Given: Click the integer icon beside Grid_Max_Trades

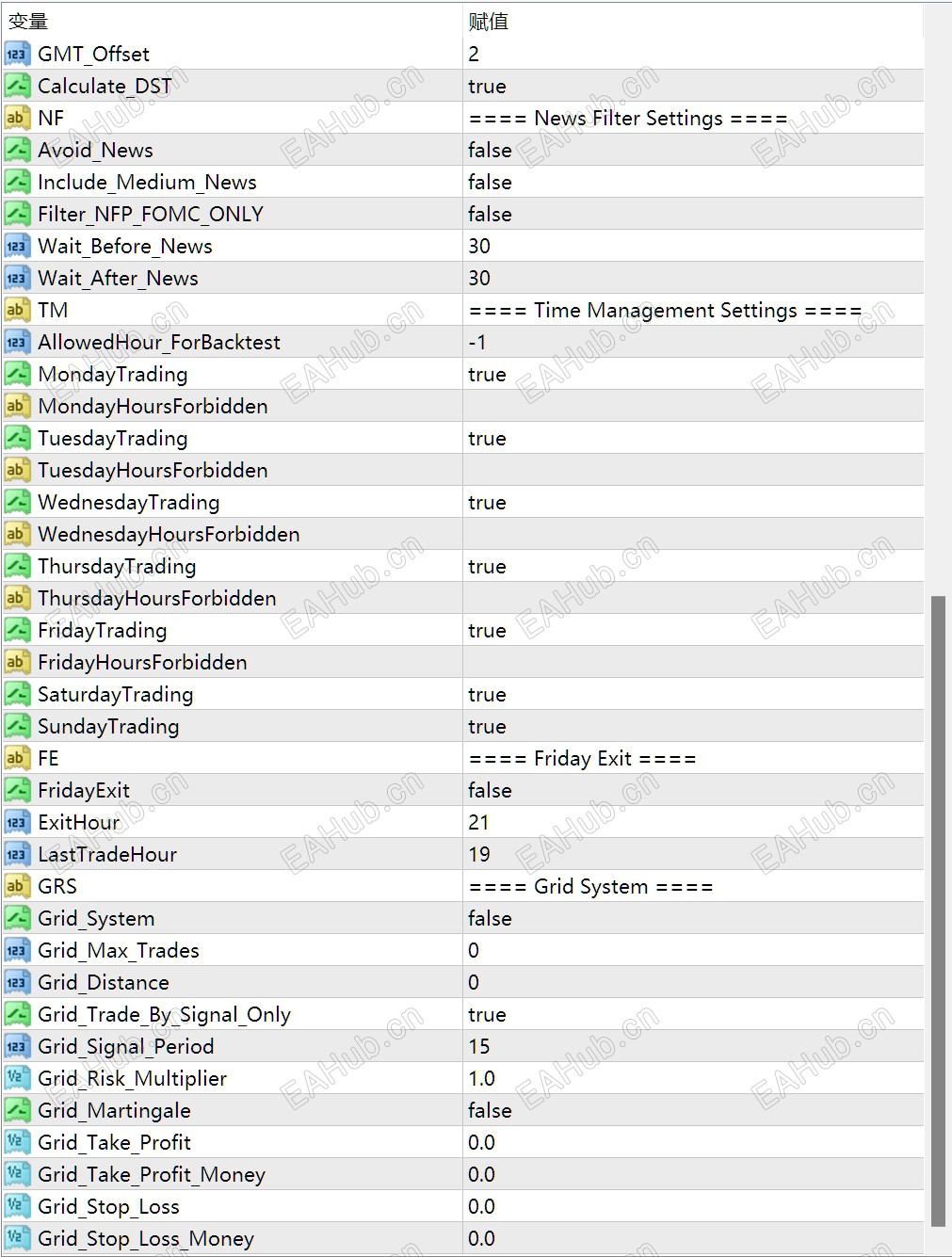Looking at the screenshot, I should coord(17,950).
